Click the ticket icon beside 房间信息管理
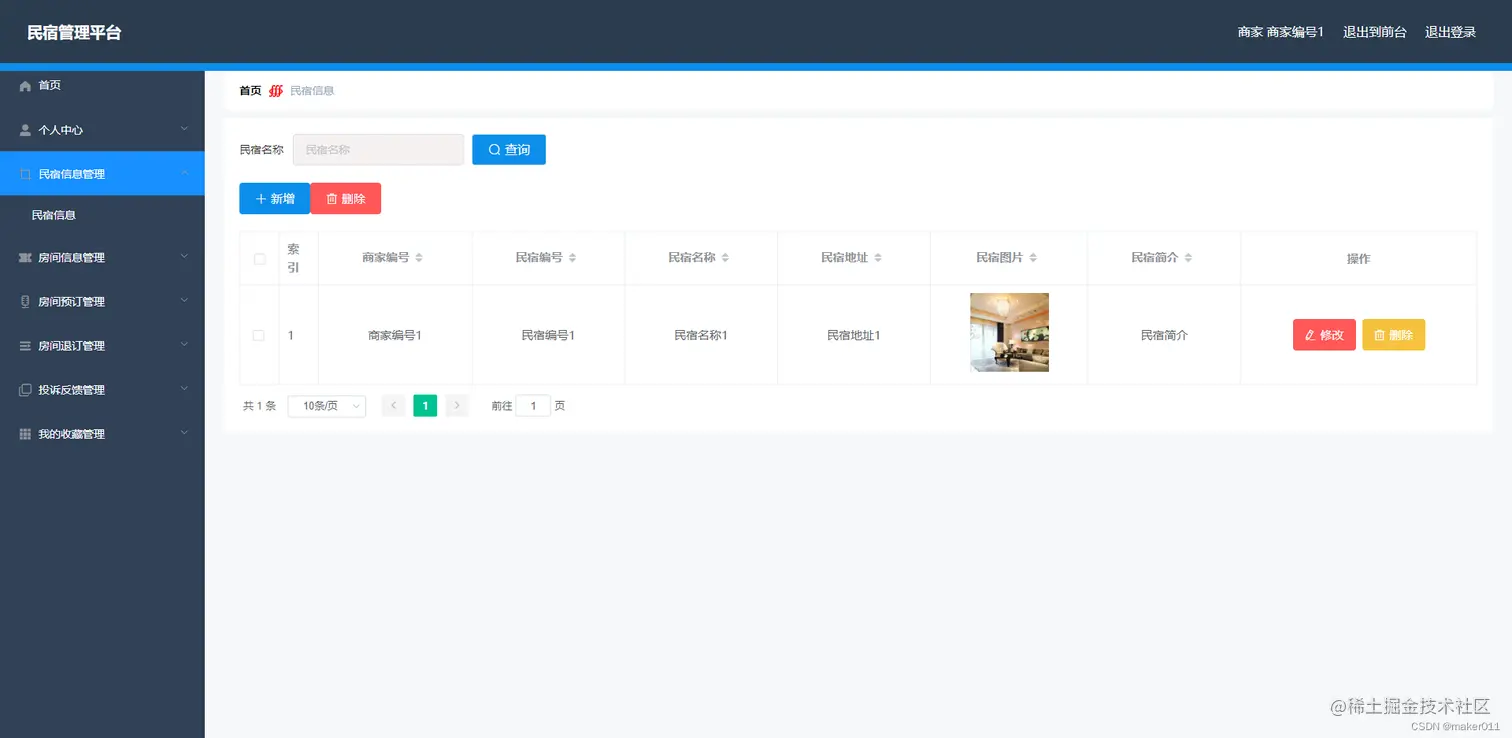1512x738 pixels. pyautogui.click(x=26, y=258)
